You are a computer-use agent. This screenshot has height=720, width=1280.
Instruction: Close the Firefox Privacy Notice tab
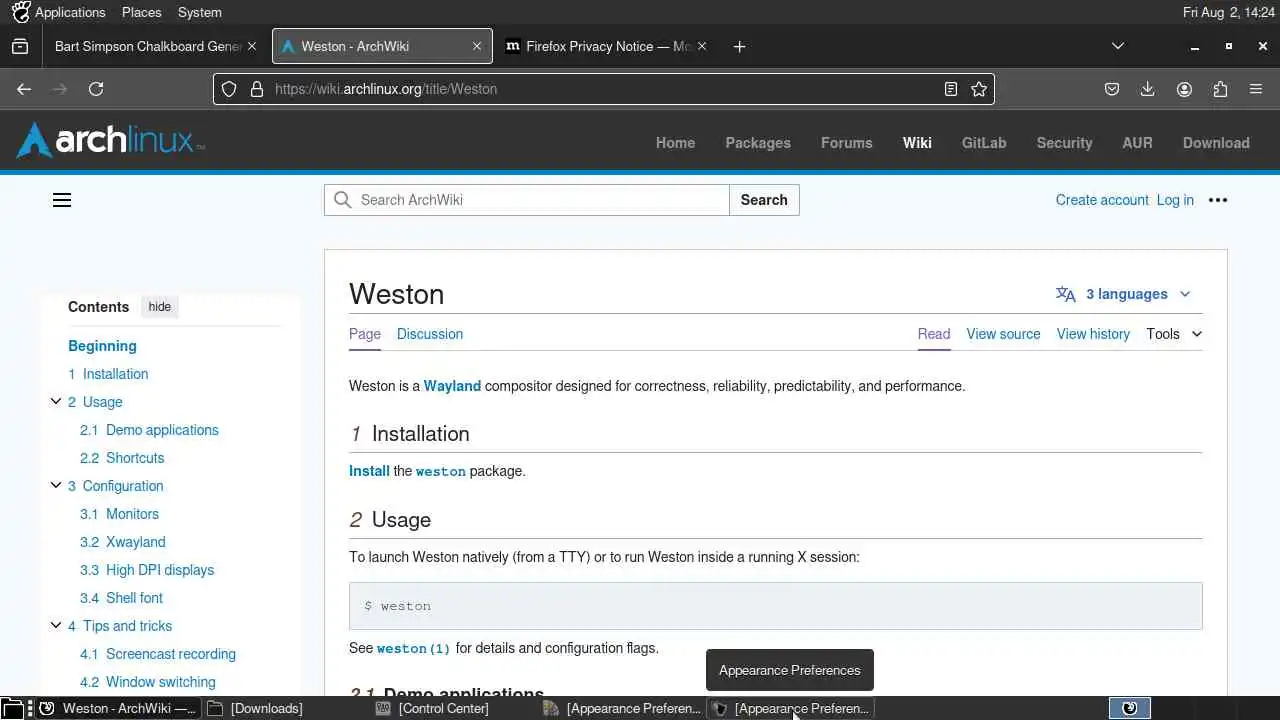702,46
